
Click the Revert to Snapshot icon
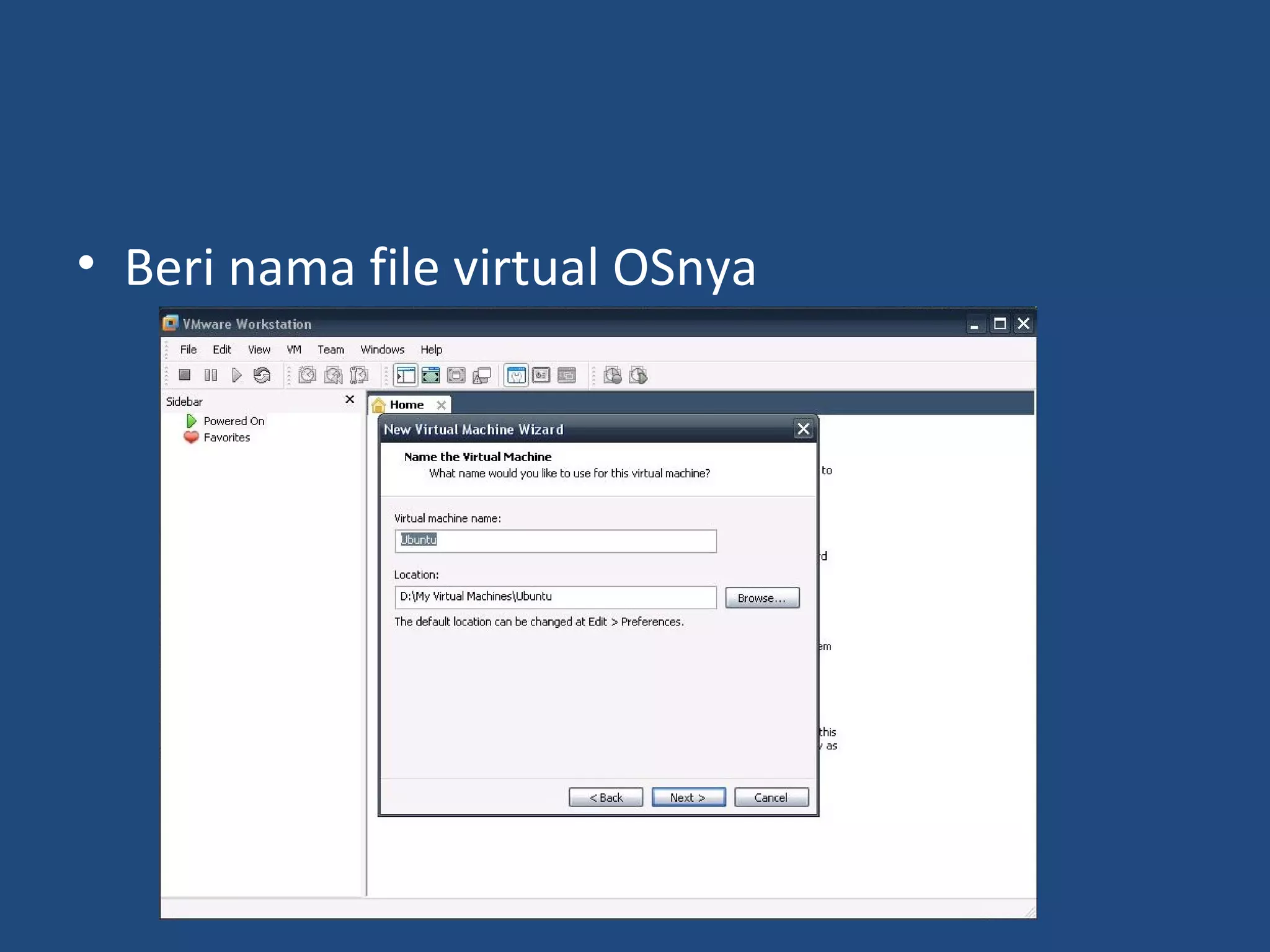point(334,375)
